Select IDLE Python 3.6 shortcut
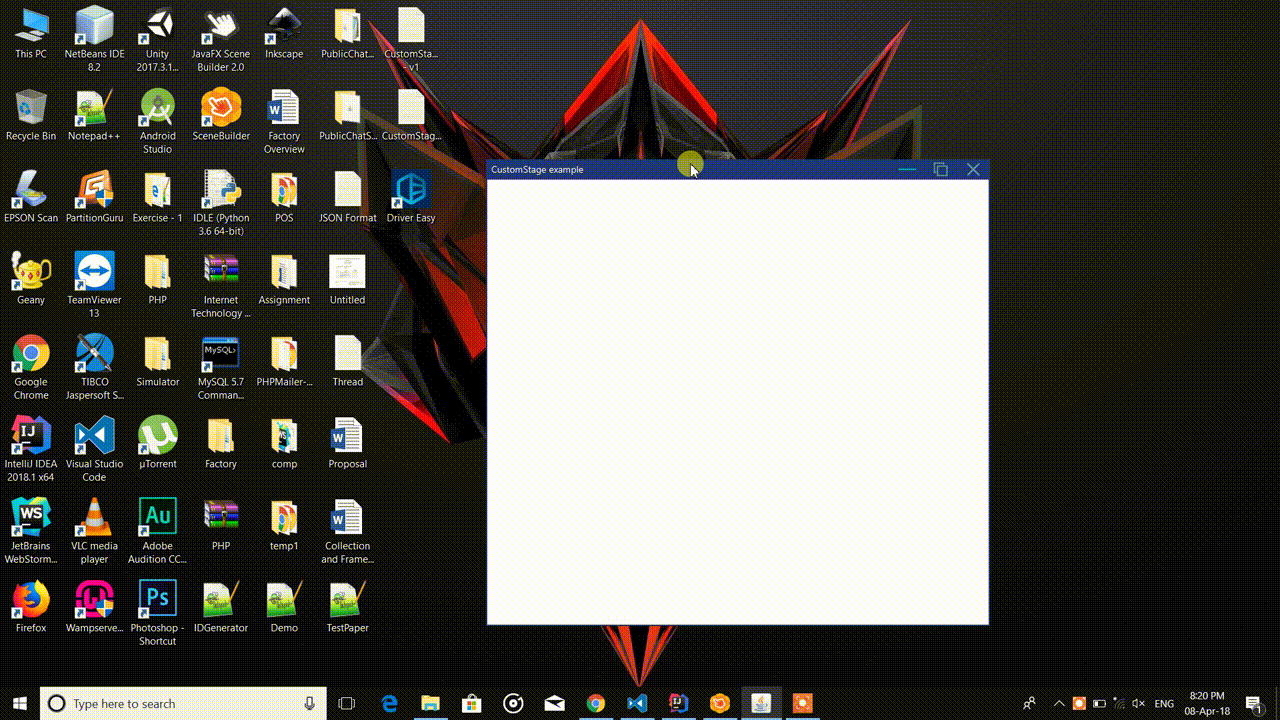1280x720 pixels. pyautogui.click(x=221, y=202)
